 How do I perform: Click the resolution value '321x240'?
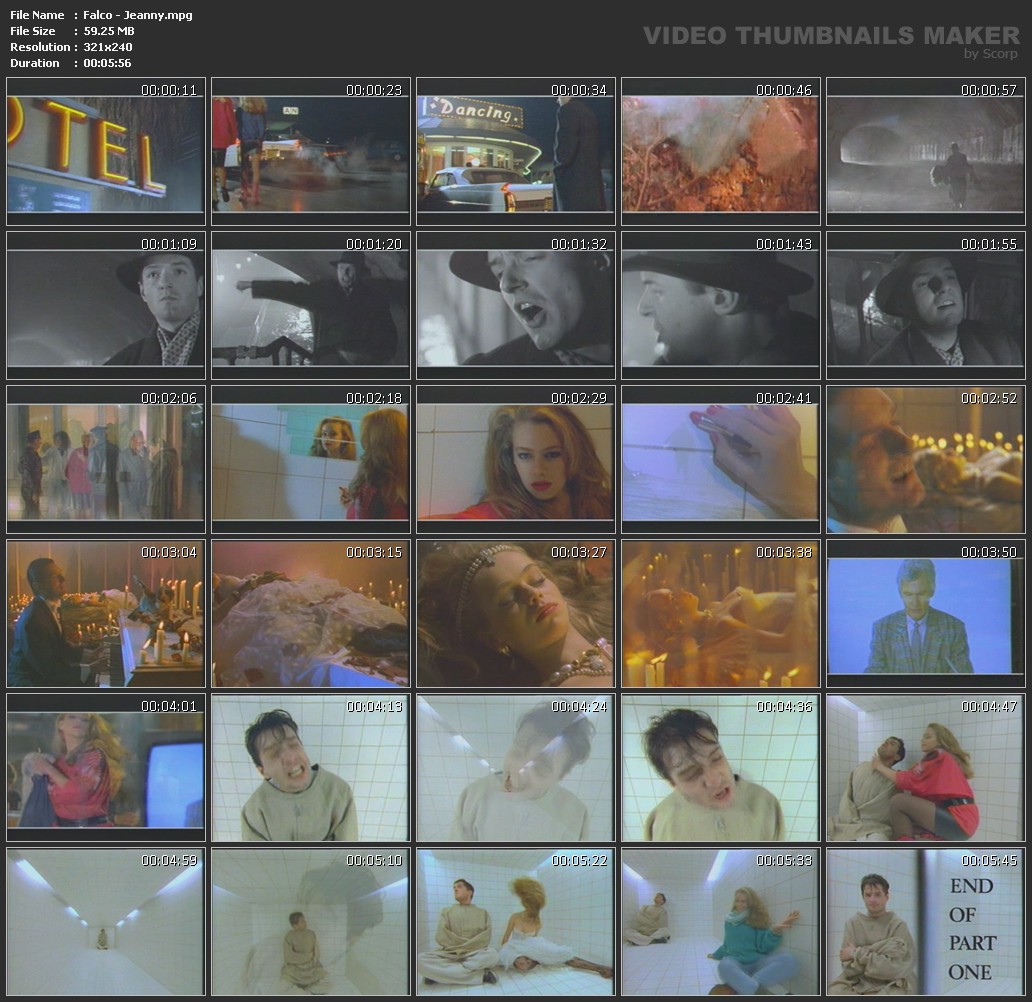tap(108, 47)
